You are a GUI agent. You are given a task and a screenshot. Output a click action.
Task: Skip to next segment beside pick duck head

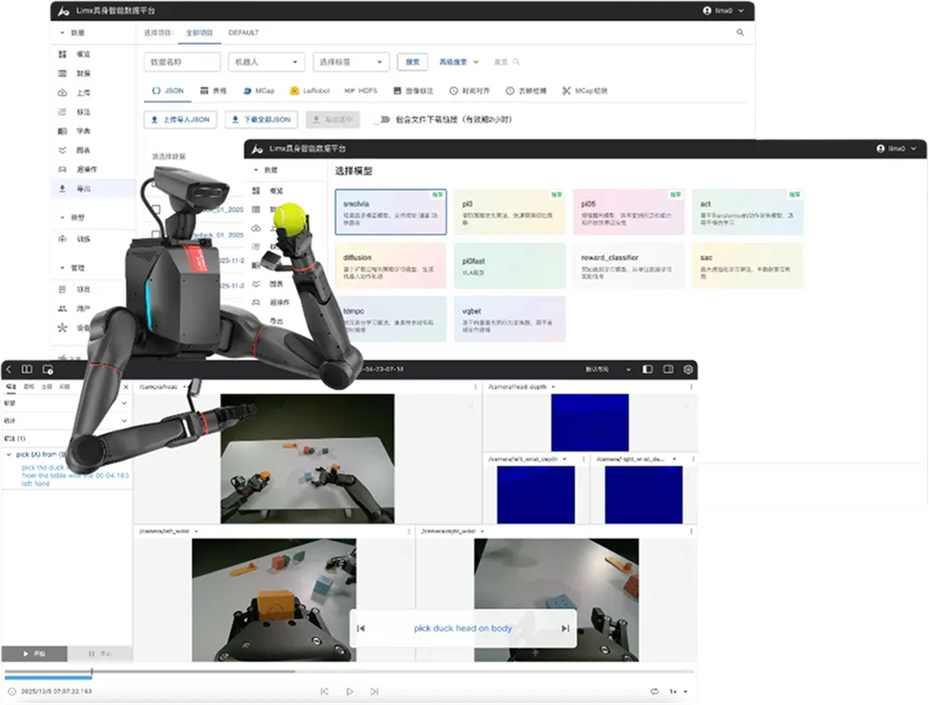pos(565,628)
